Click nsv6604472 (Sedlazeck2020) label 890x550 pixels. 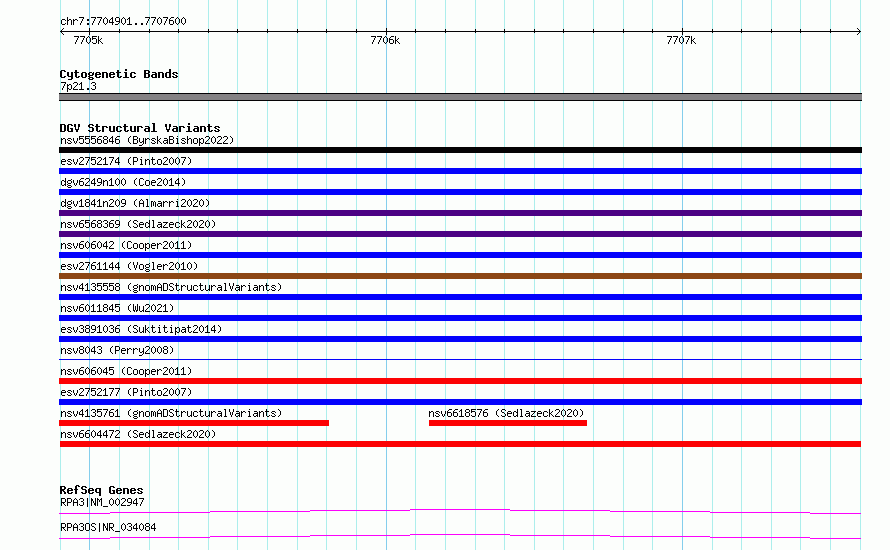138,434
